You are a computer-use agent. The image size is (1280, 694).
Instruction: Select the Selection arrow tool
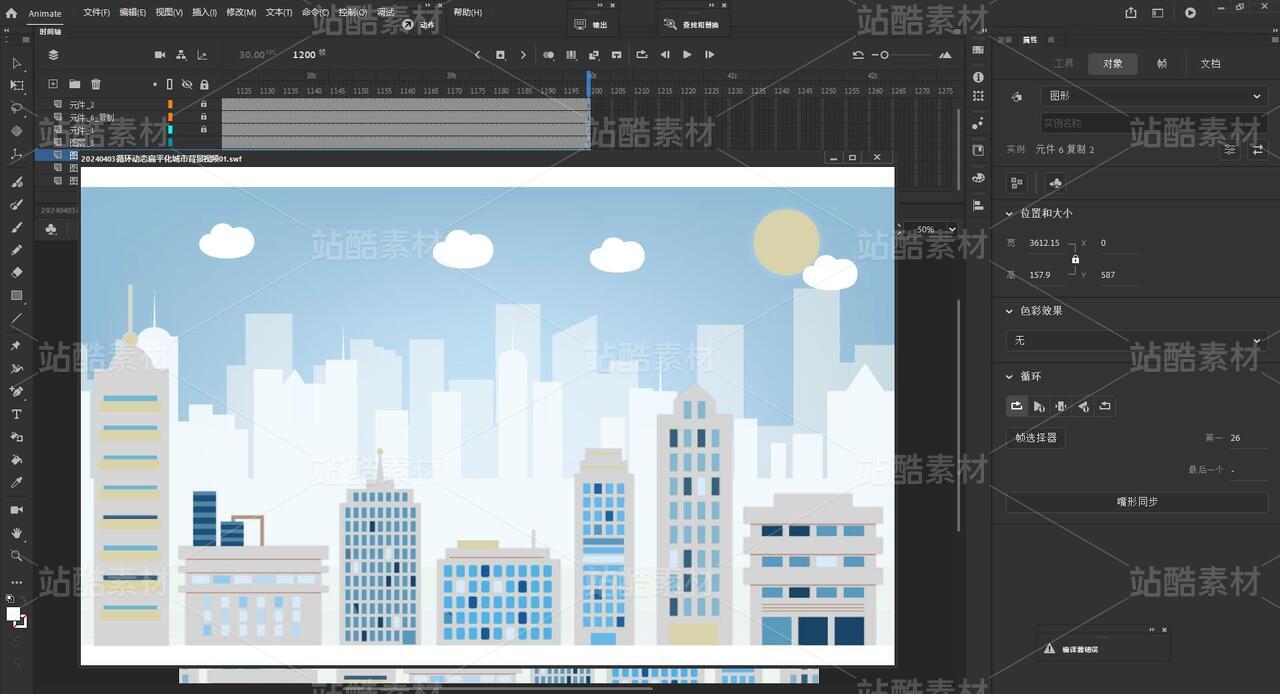[x=16, y=63]
